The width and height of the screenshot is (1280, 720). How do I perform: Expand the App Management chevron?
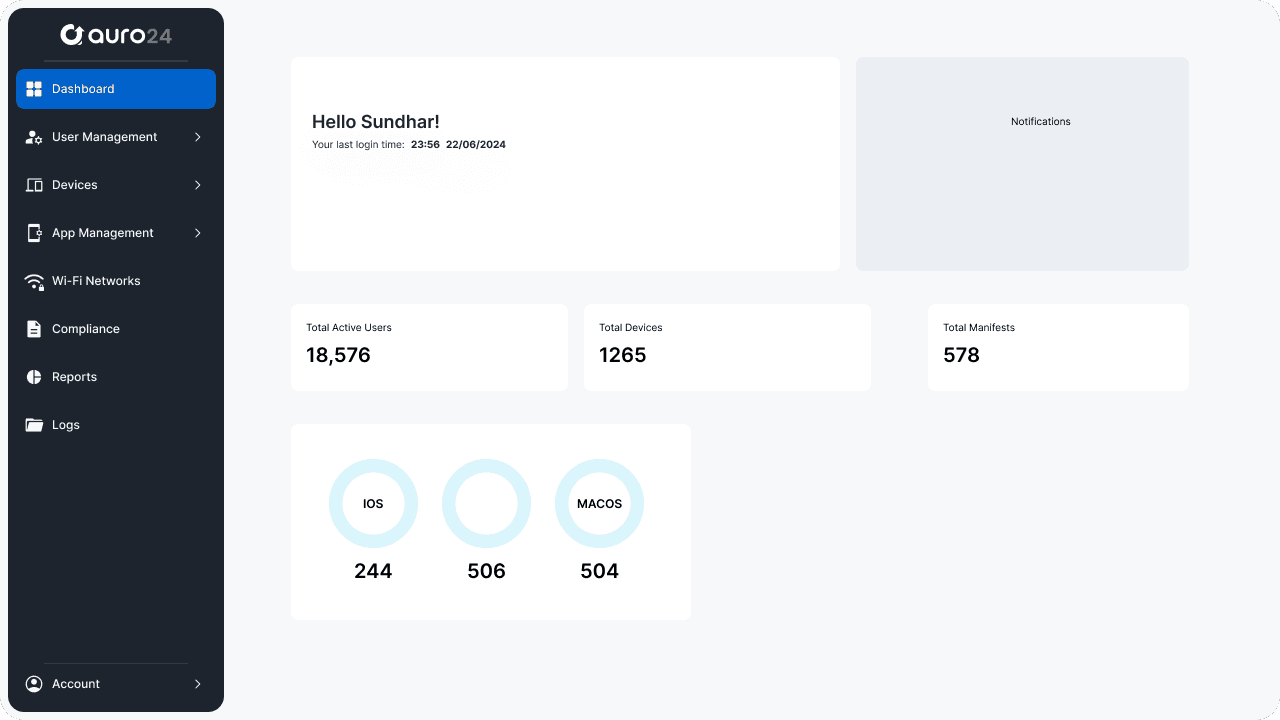[x=197, y=233]
